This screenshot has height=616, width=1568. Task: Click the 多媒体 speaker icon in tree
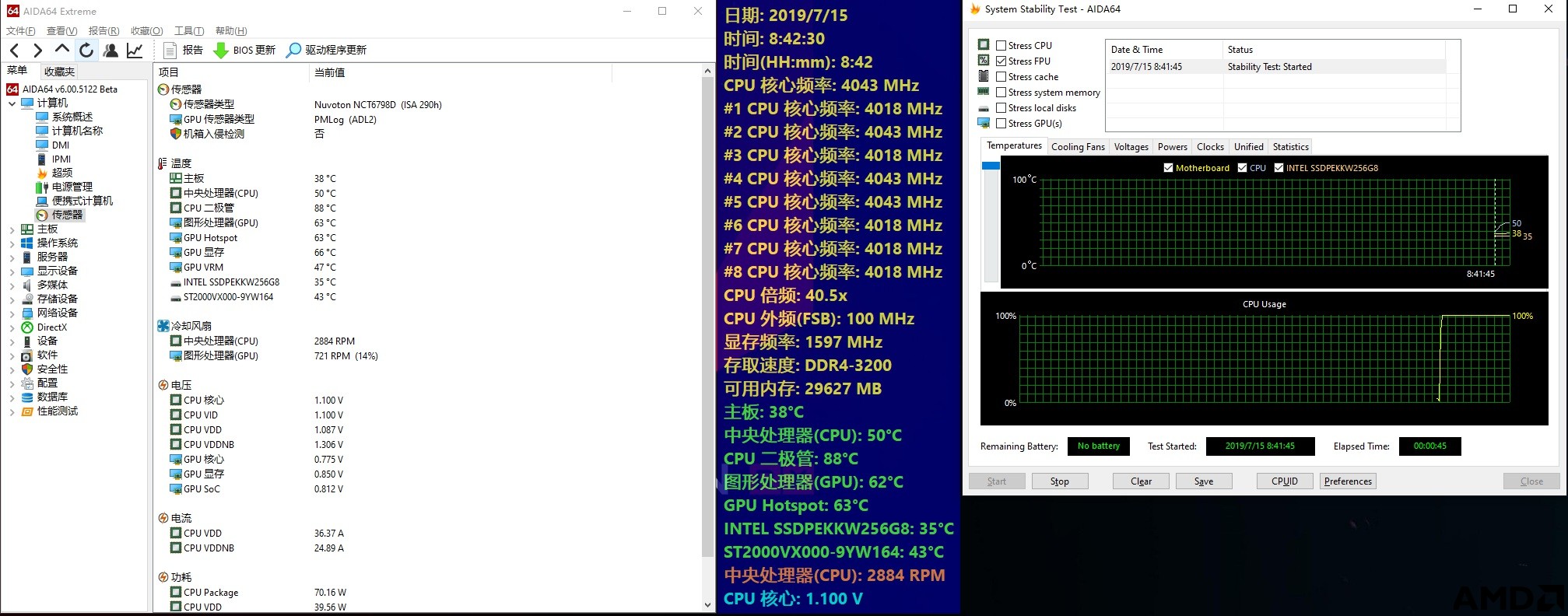point(27,285)
